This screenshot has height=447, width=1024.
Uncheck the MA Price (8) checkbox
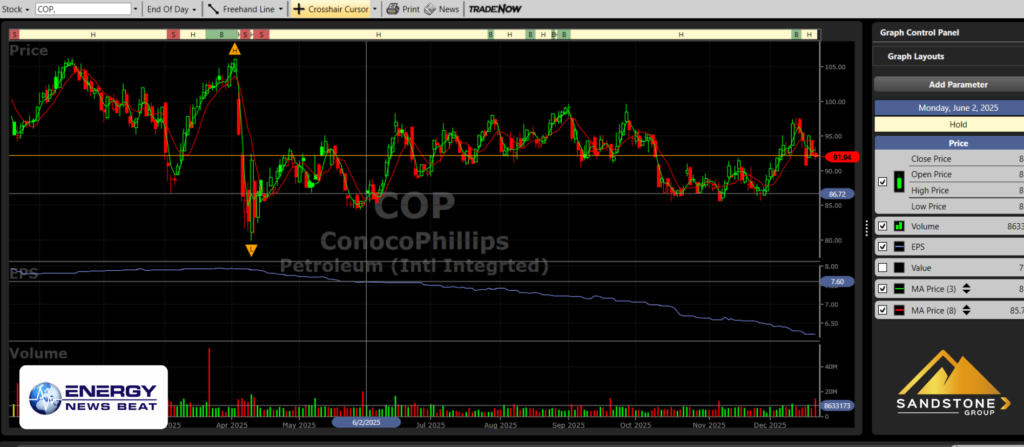click(883, 310)
